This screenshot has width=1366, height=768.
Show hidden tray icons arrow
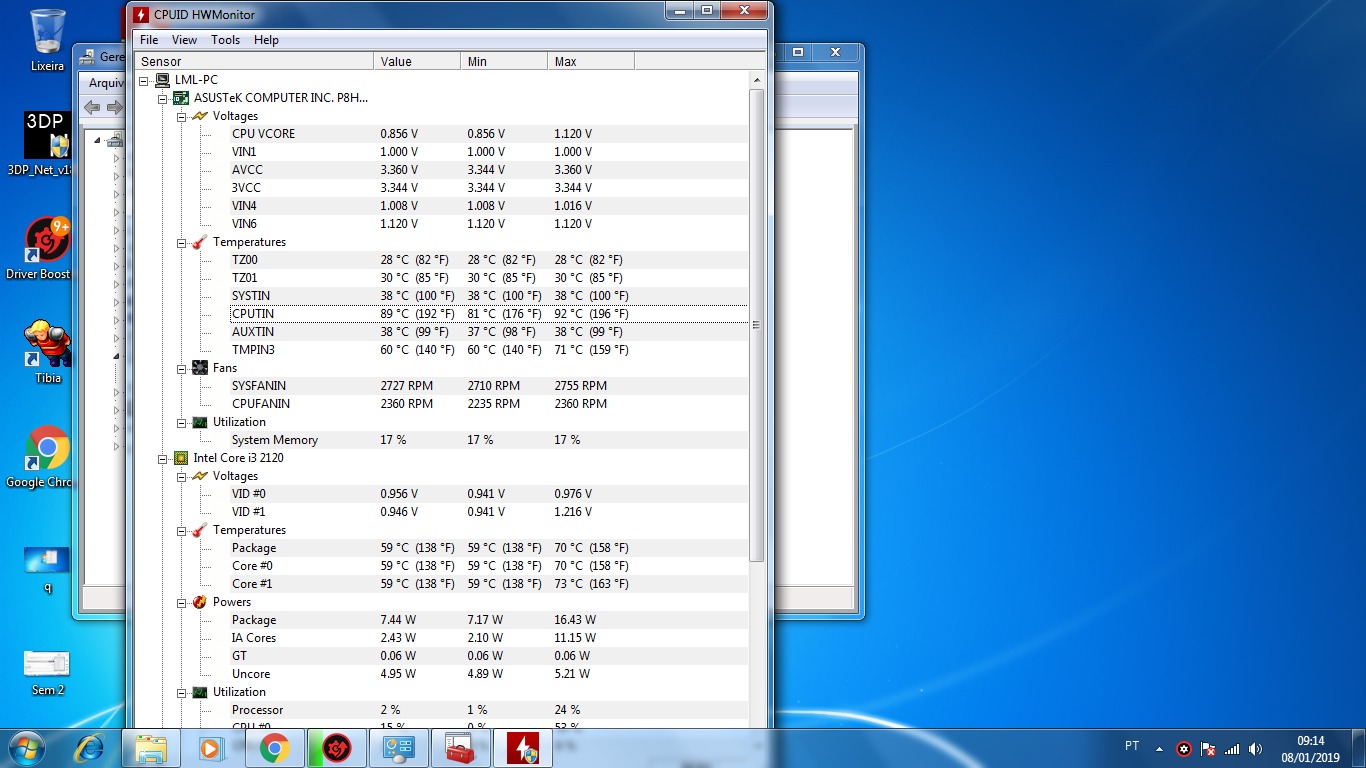pos(1160,748)
